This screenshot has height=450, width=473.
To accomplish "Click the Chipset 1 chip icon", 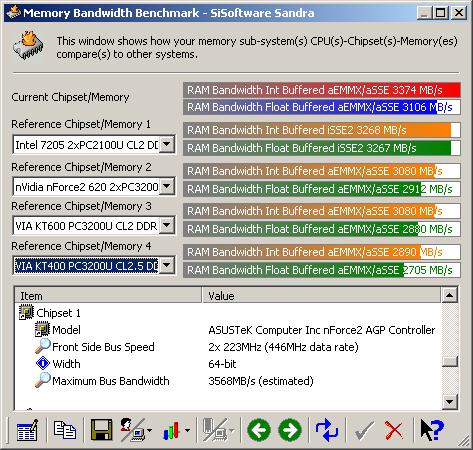I will 26,313.
